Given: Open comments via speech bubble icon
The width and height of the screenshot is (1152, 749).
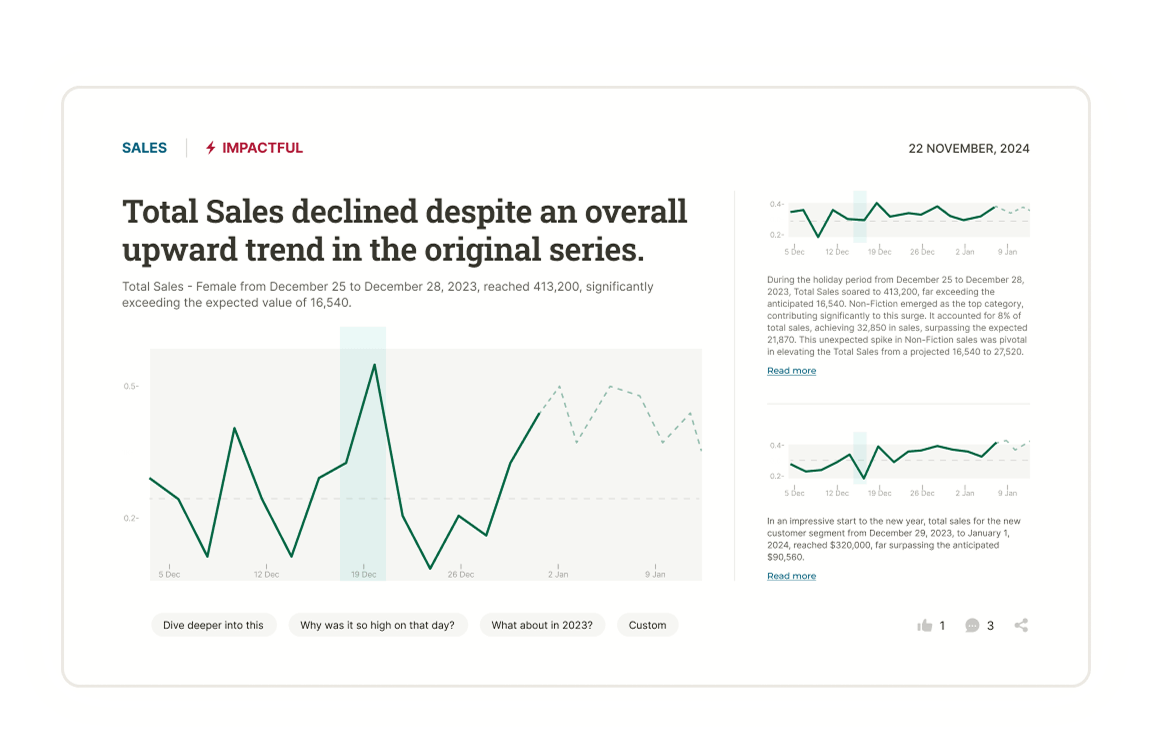Looking at the screenshot, I should pos(972,626).
